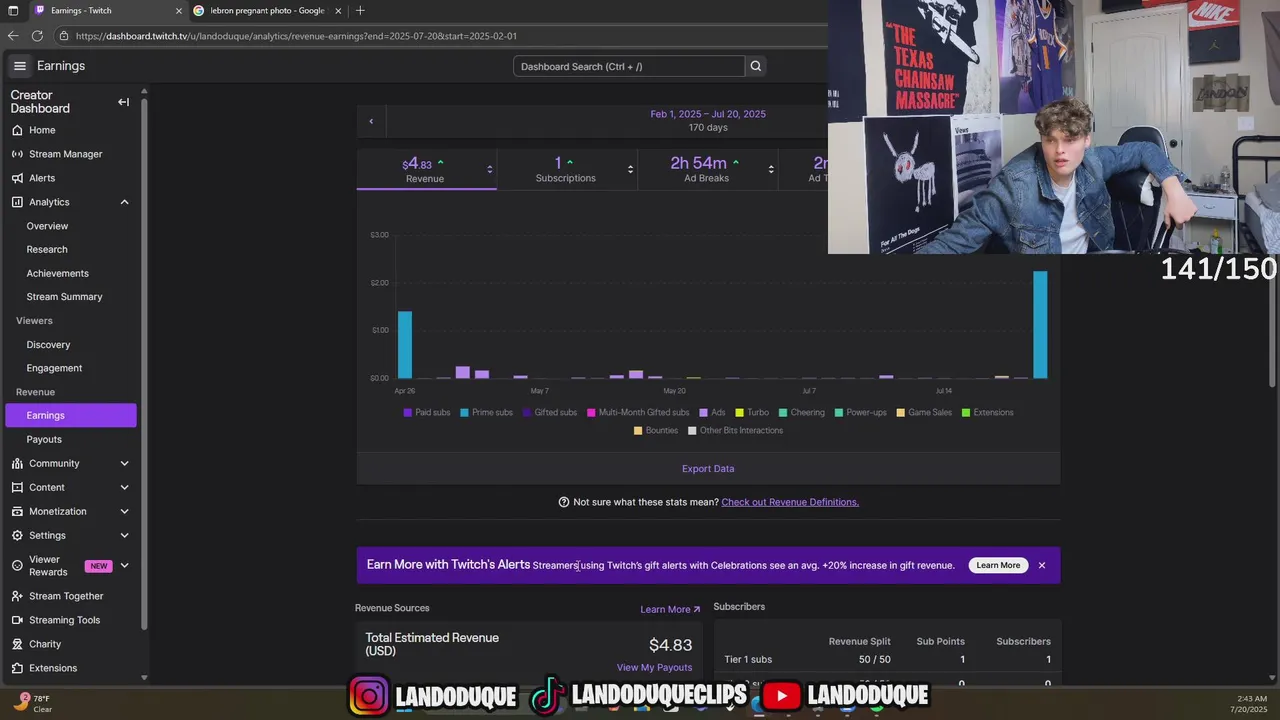This screenshot has width=1280, height=720.
Task: Collapse the Creator Dashboard sidebar arrow
Action: pos(123,102)
